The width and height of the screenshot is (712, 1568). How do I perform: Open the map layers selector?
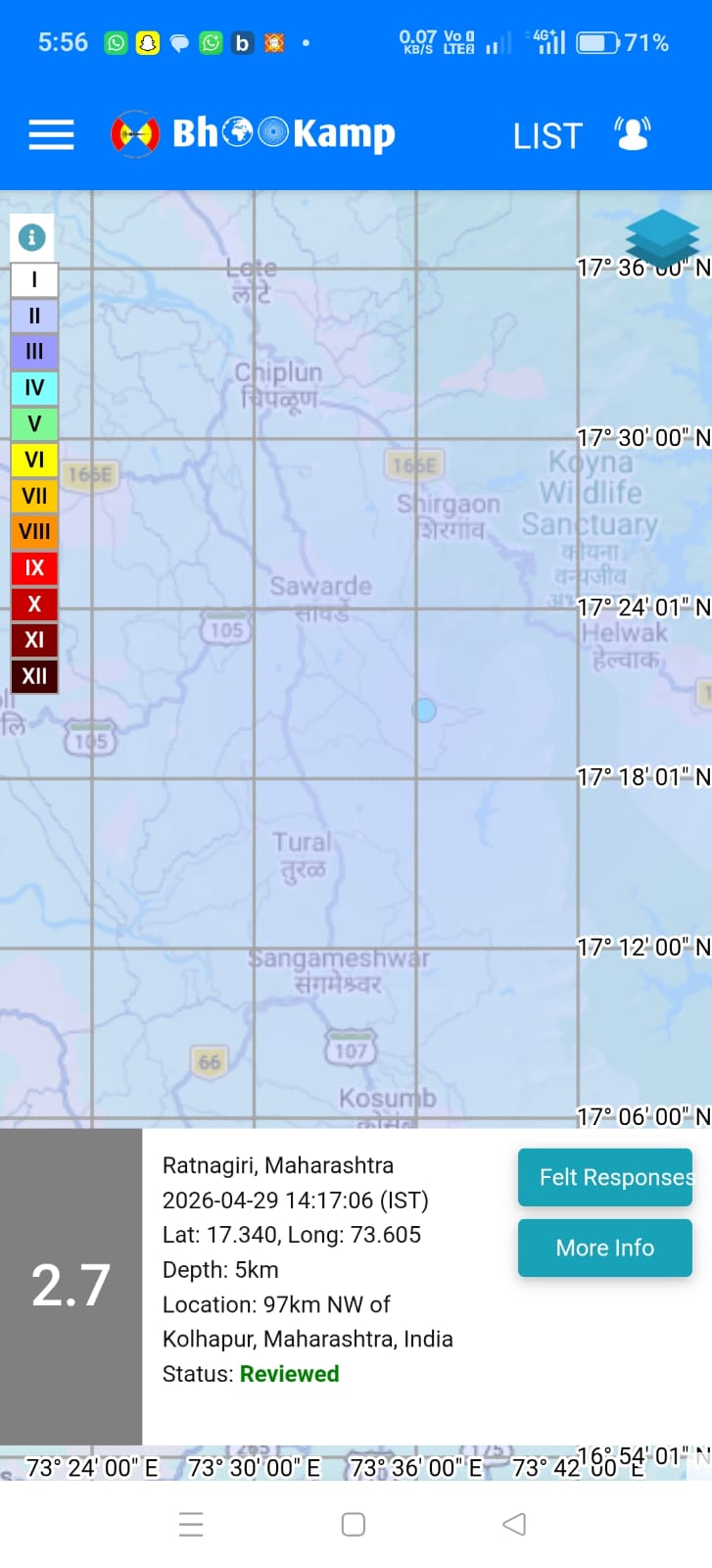click(662, 237)
